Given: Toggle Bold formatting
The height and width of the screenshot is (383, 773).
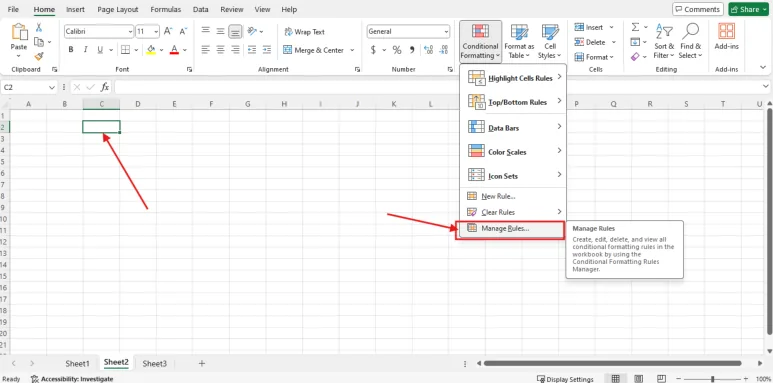Looking at the screenshot, I should click(x=71, y=50).
